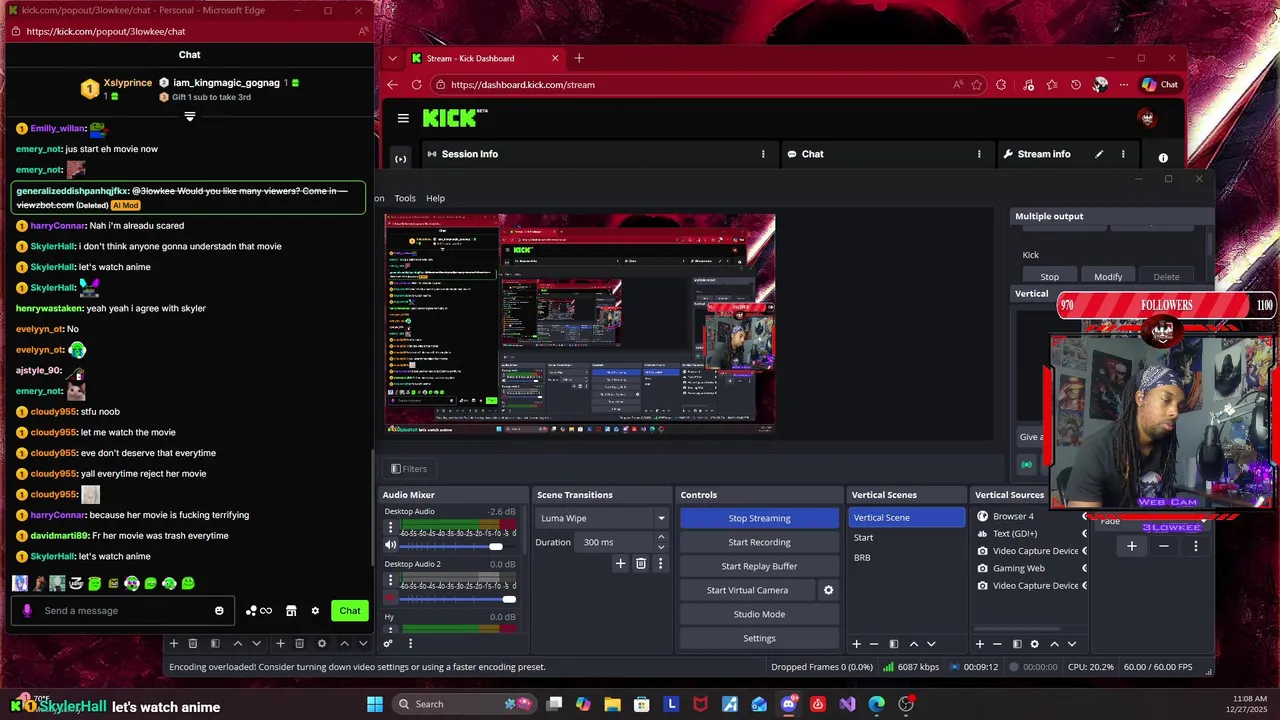Open the Tools menu in OBS

pyautogui.click(x=405, y=198)
